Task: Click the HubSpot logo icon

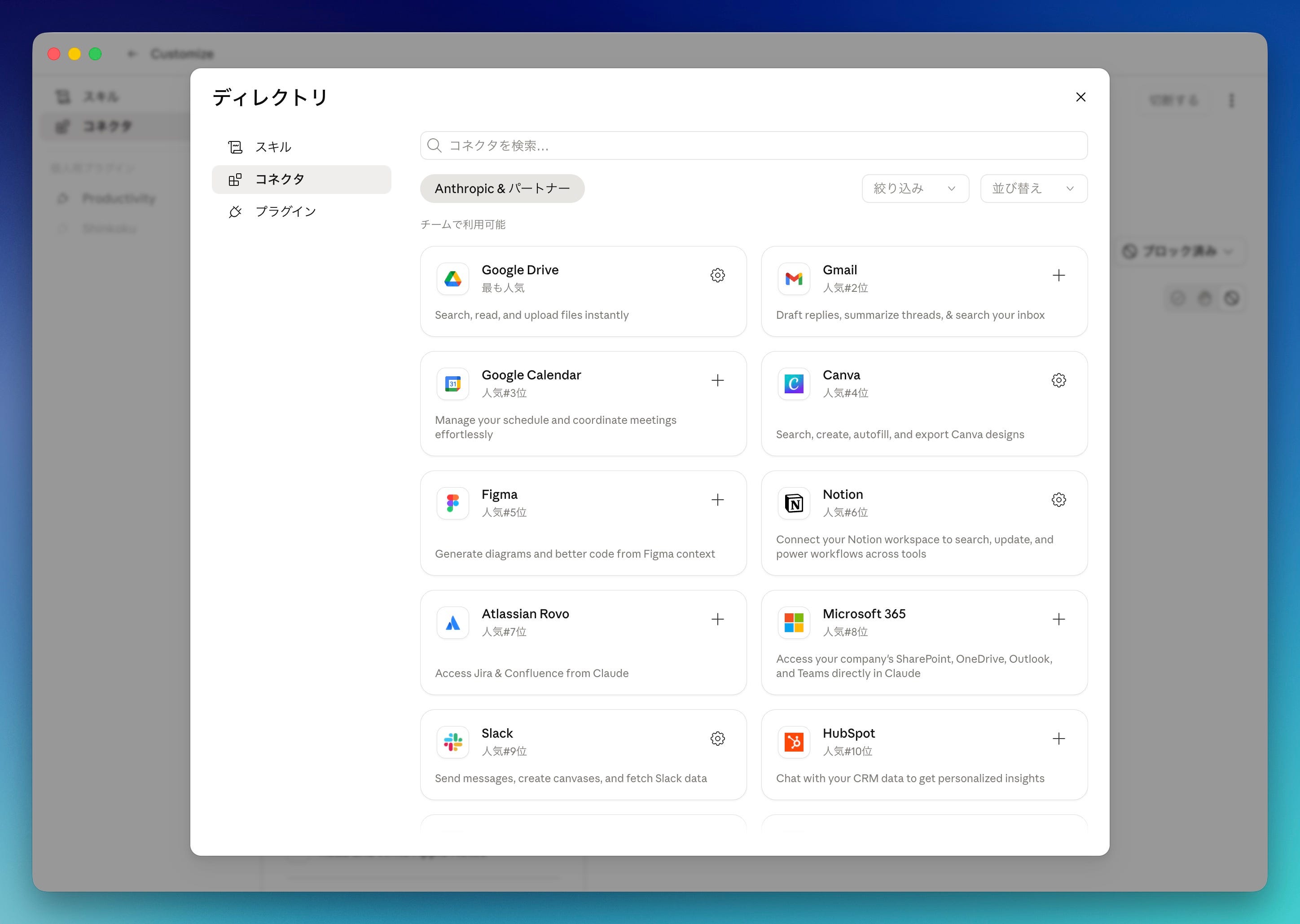Action: (794, 743)
